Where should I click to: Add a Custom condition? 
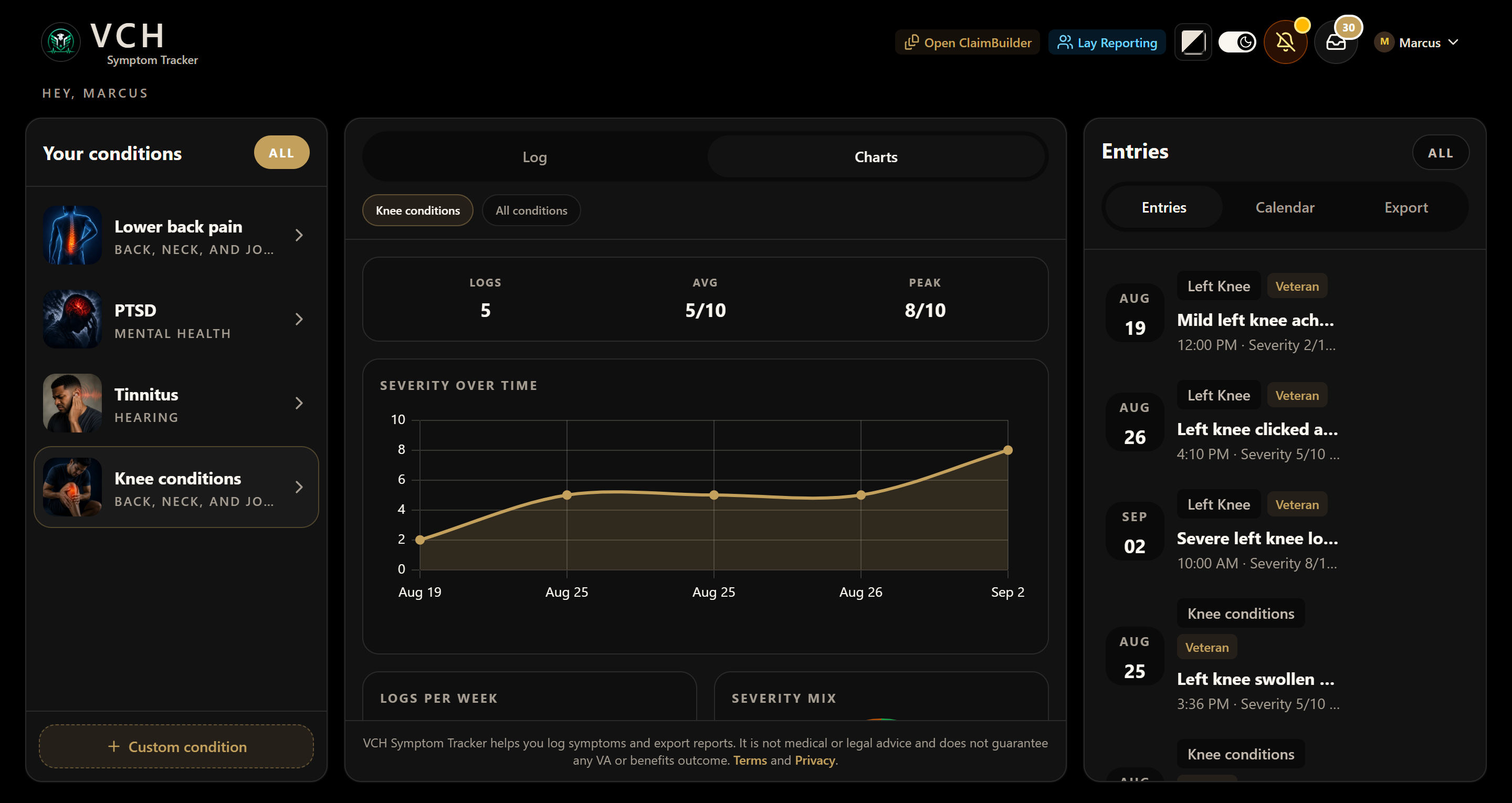pyautogui.click(x=176, y=746)
